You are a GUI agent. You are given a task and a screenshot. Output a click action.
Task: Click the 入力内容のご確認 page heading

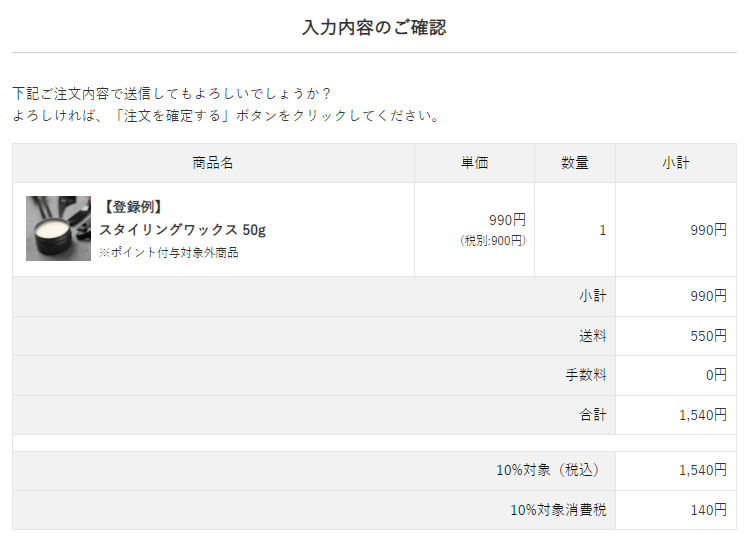(x=374, y=27)
